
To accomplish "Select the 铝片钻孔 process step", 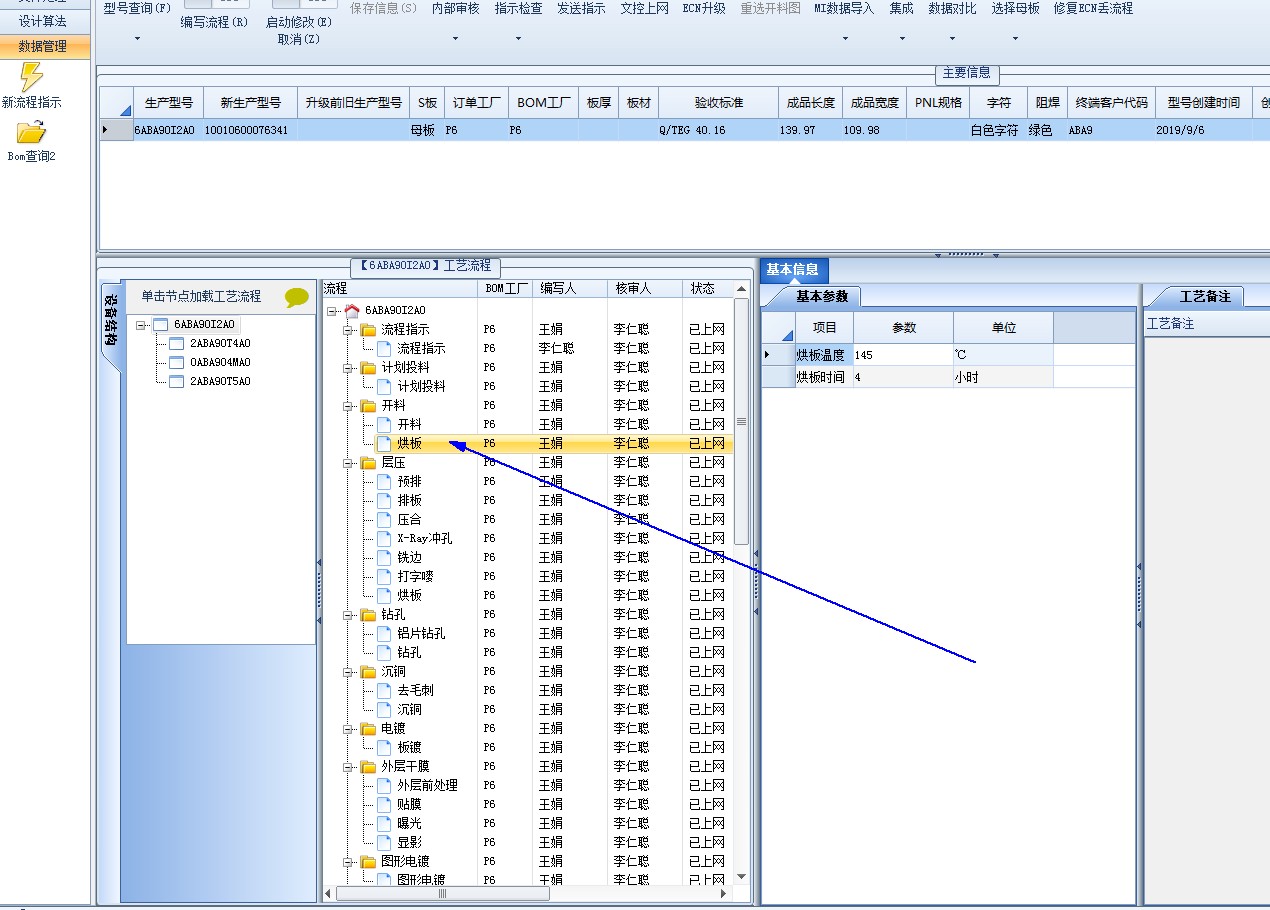I will pyautogui.click(x=421, y=634).
